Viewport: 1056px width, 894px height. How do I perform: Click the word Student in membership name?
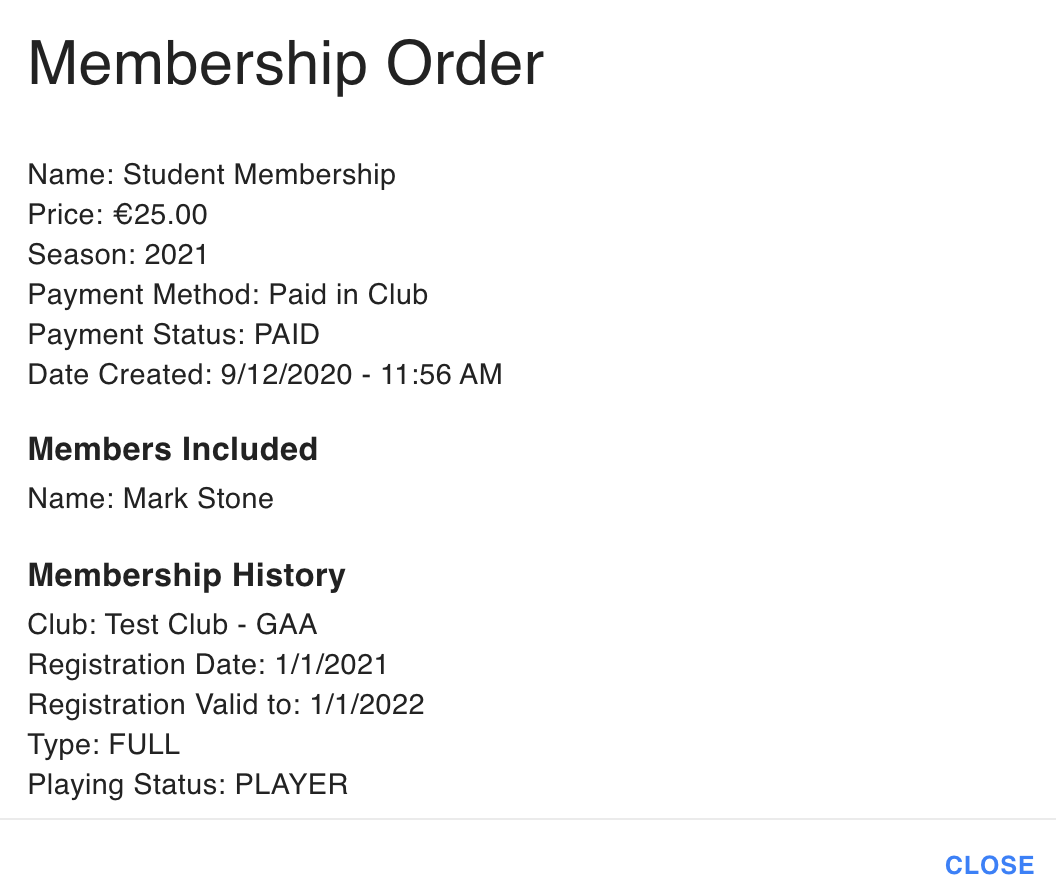pyautogui.click(x=175, y=174)
